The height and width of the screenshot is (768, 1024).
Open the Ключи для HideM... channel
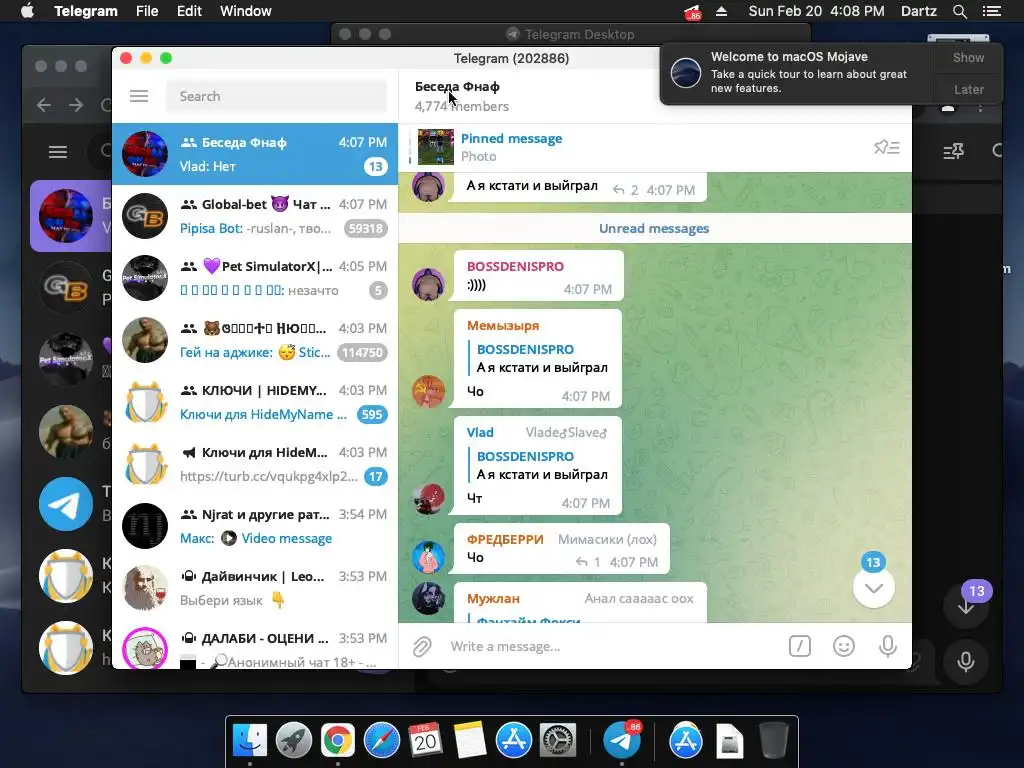point(255,464)
